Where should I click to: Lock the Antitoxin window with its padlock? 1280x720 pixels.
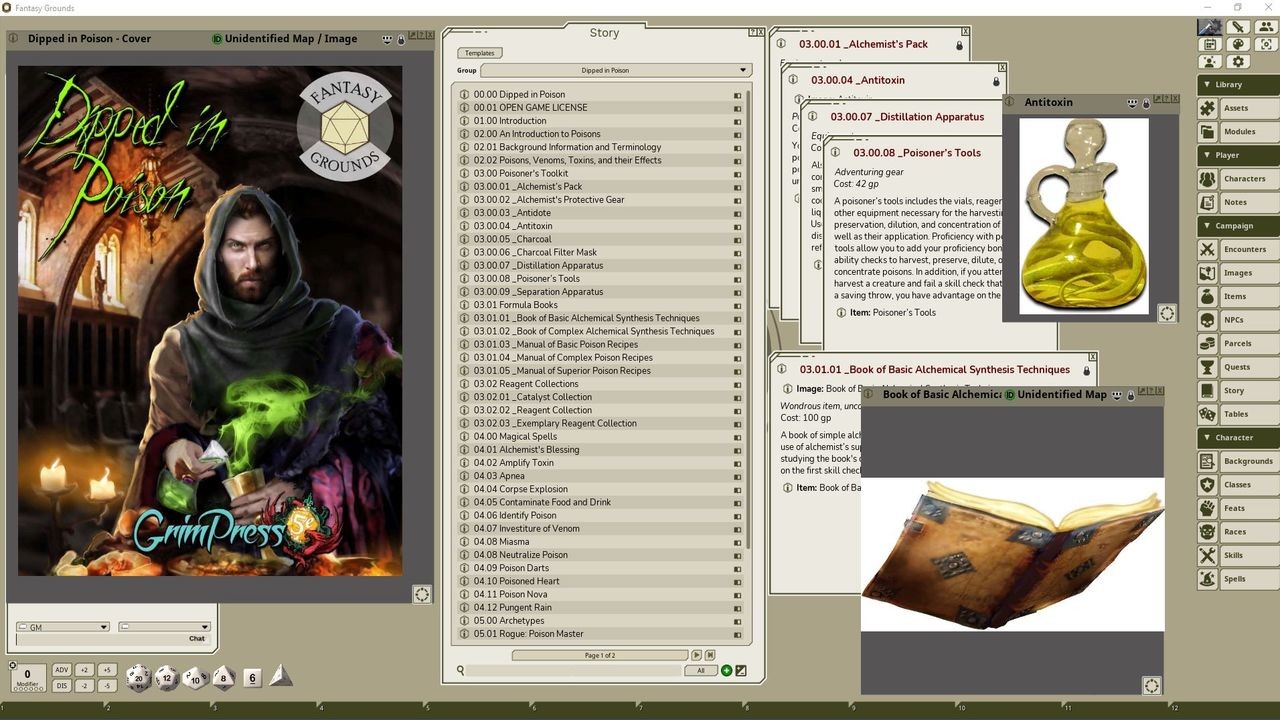[x=1145, y=102]
